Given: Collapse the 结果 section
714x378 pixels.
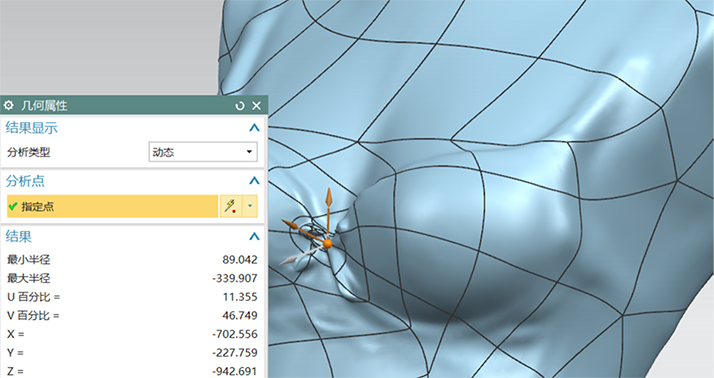Looking at the screenshot, I should [x=254, y=236].
